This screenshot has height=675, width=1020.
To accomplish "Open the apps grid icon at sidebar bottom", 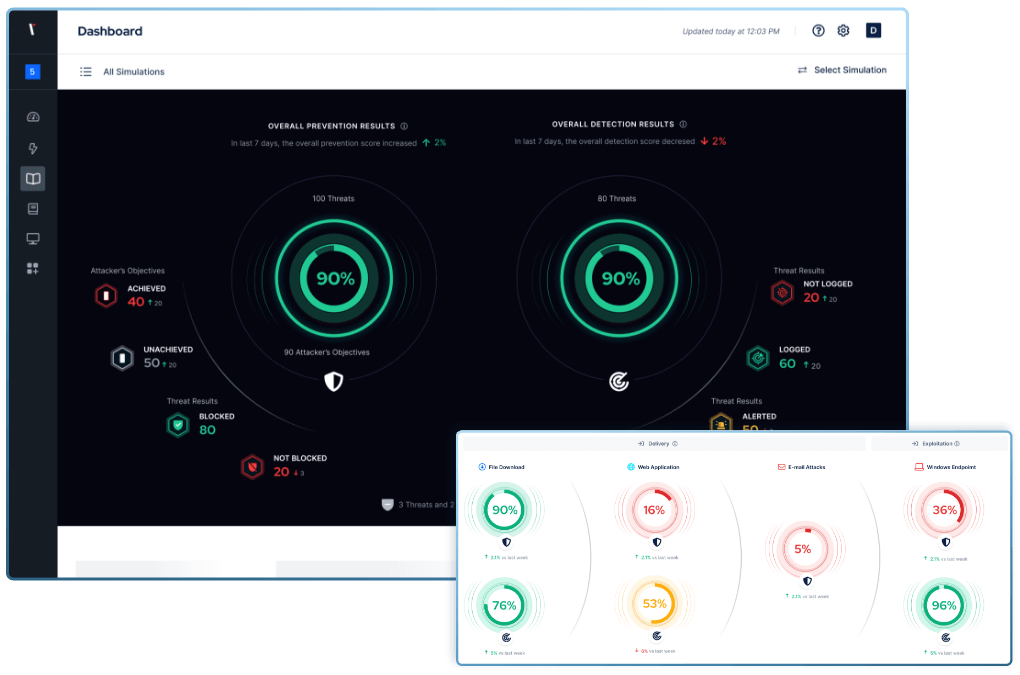I will [x=33, y=268].
